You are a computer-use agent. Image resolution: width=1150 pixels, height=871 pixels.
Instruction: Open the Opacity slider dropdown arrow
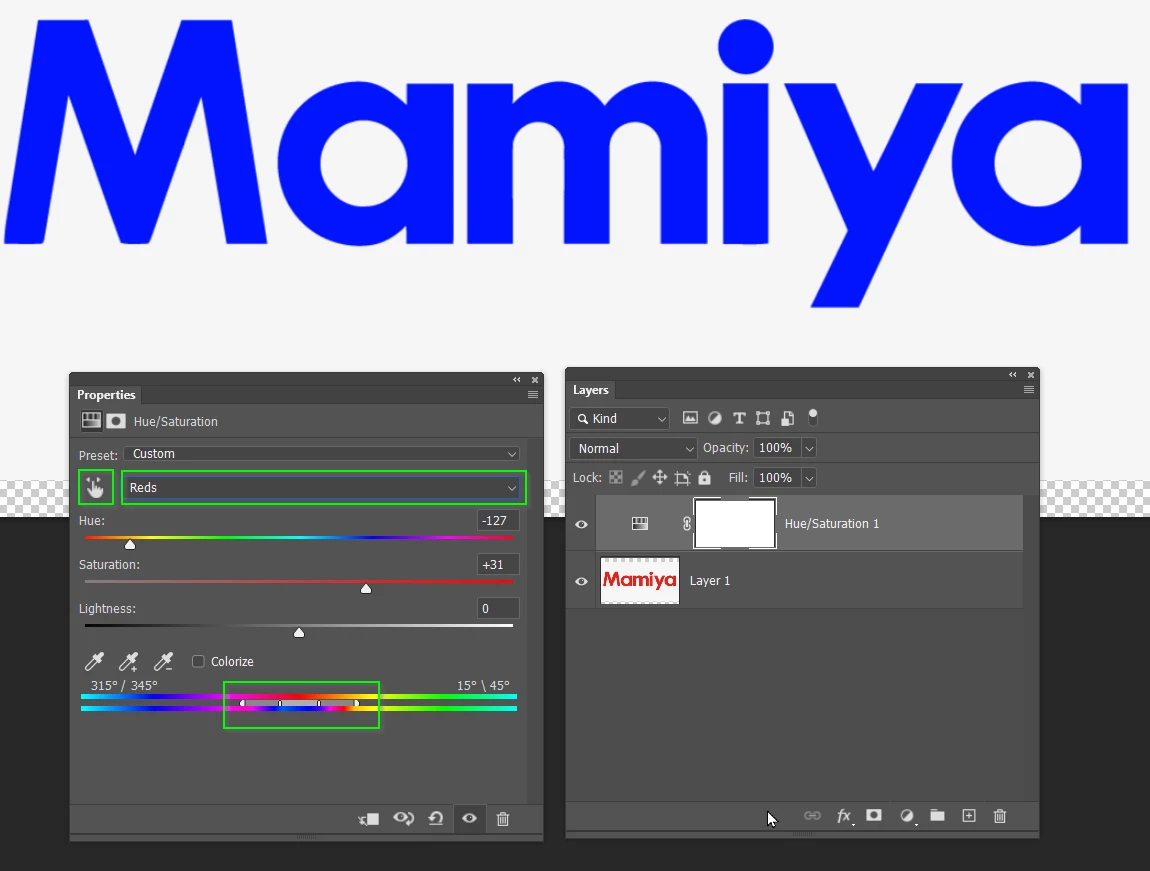[x=809, y=448]
